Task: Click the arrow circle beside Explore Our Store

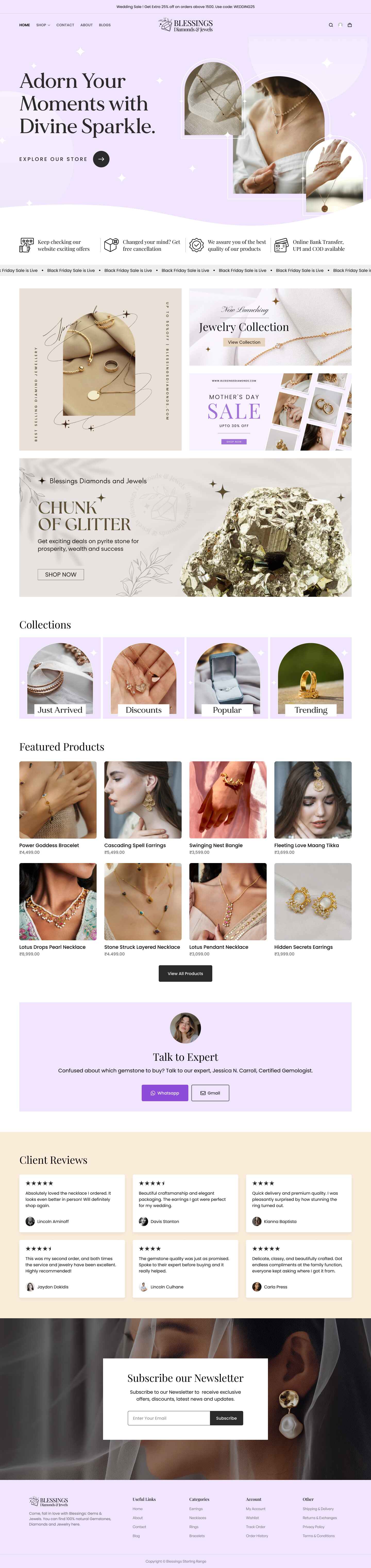Action: pos(101,159)
